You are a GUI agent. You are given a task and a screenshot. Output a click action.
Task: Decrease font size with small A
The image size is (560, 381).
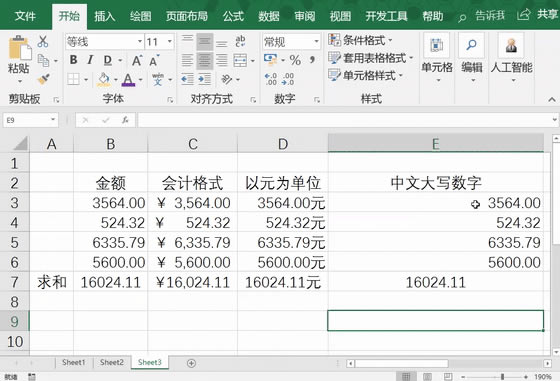(x=154, y=60)
